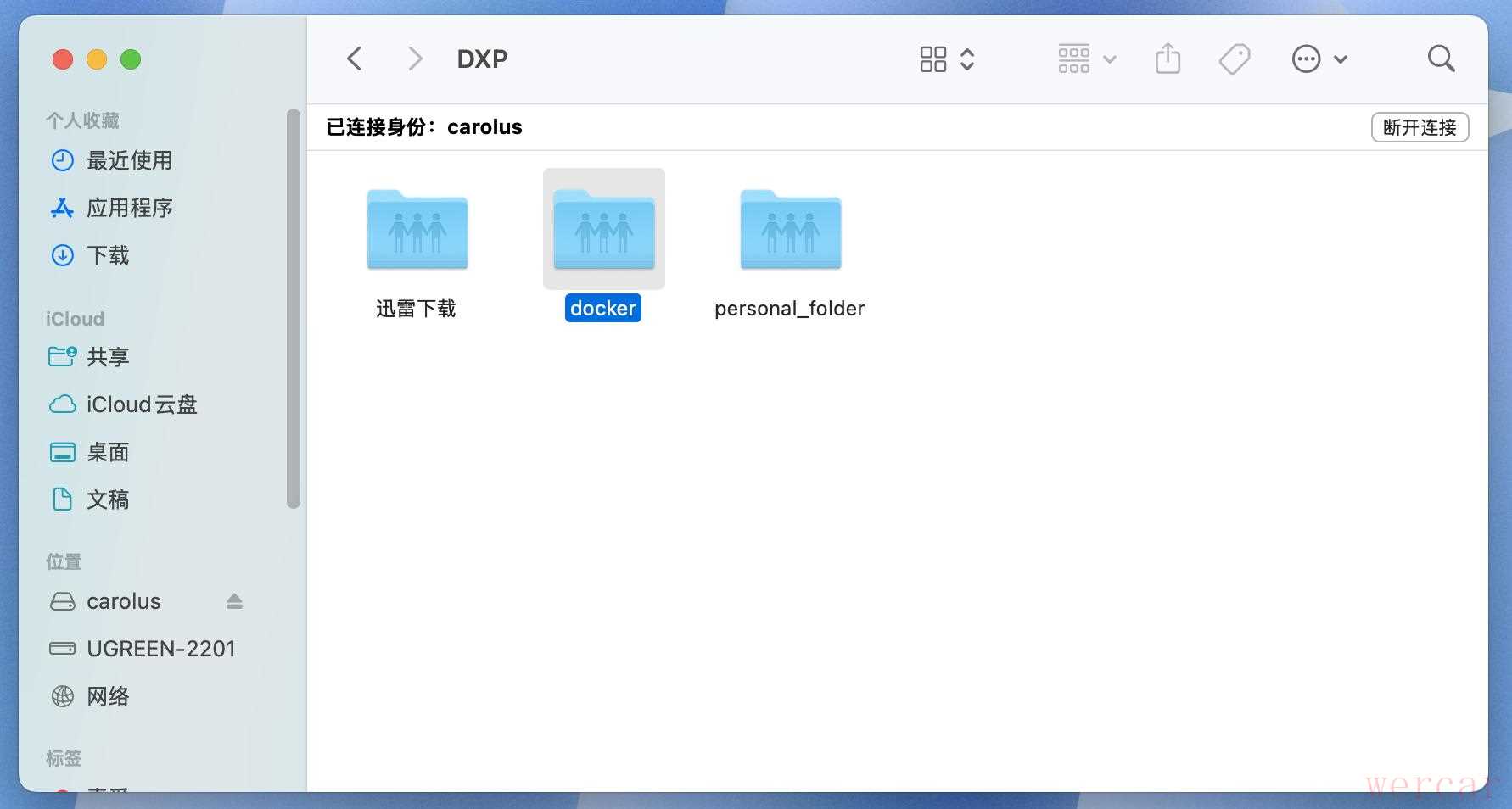Disconnect using the 断开连接 button
This screenshot has height=809, width=1512.
1420,127
